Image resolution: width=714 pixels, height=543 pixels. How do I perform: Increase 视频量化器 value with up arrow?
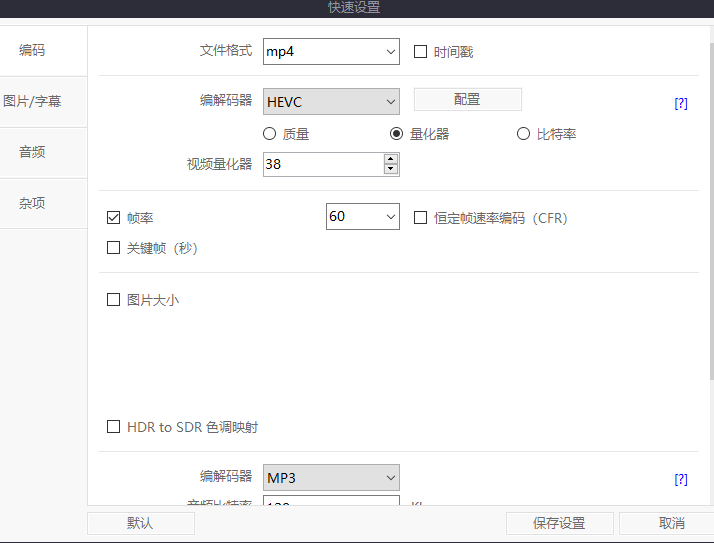[x=390, y=158]
